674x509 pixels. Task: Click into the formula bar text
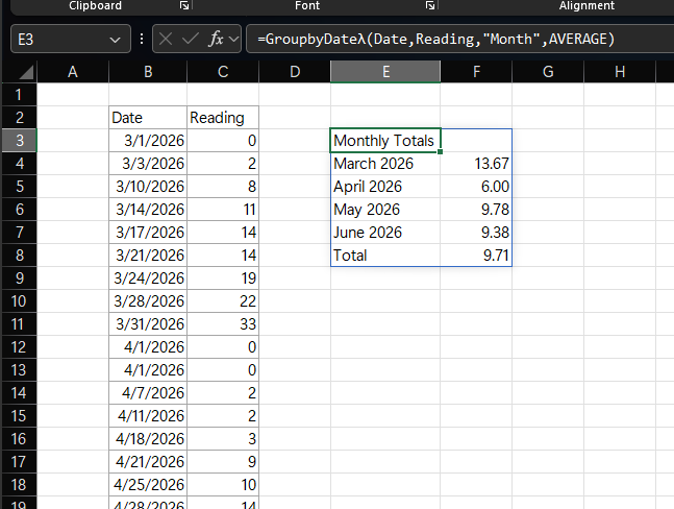click(460, 39)
